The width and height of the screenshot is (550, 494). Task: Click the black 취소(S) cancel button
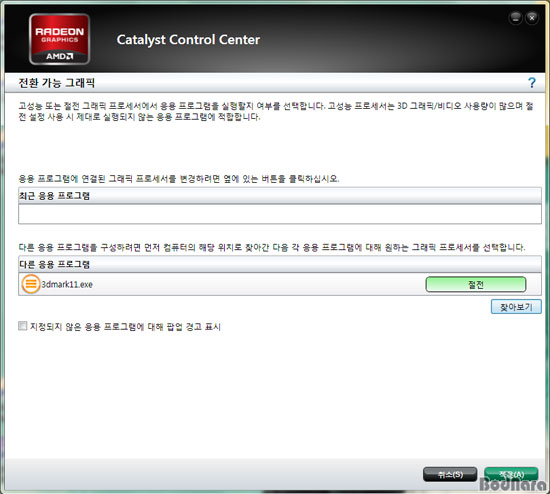point(450,474)
